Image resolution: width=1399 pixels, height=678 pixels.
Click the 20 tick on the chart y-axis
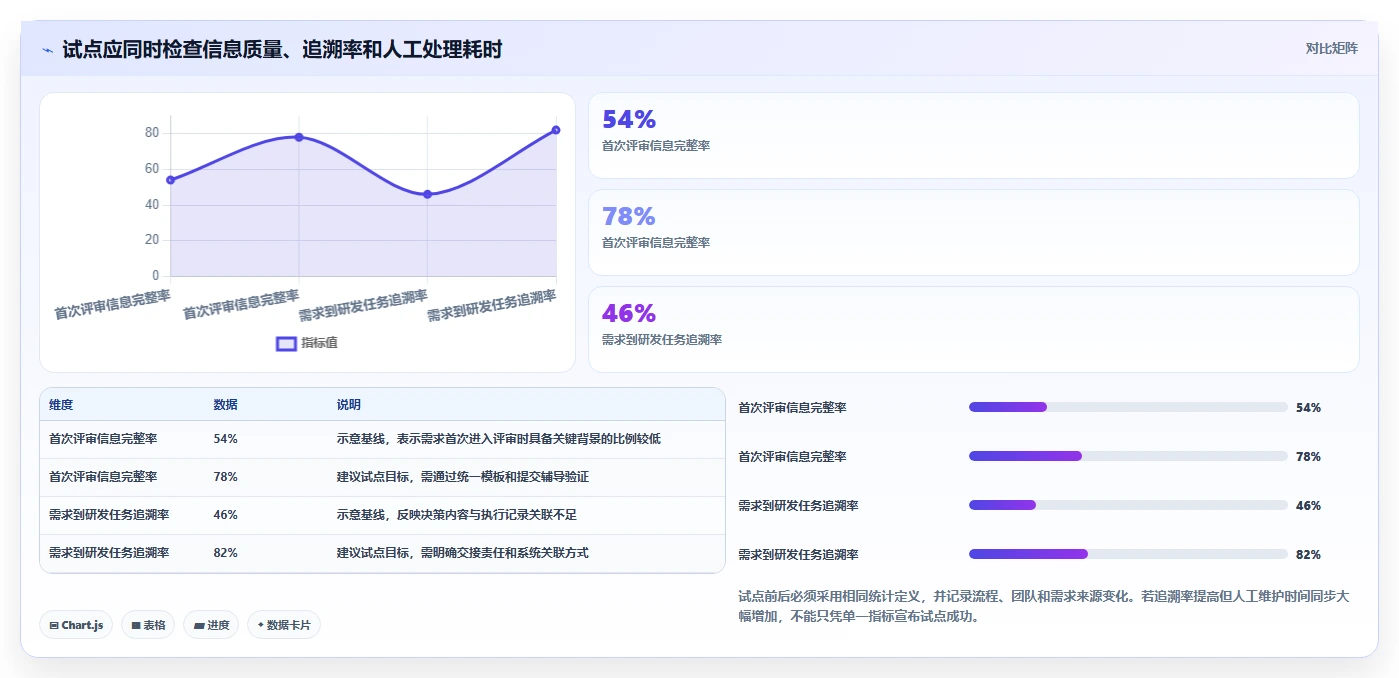click(152, 240)
